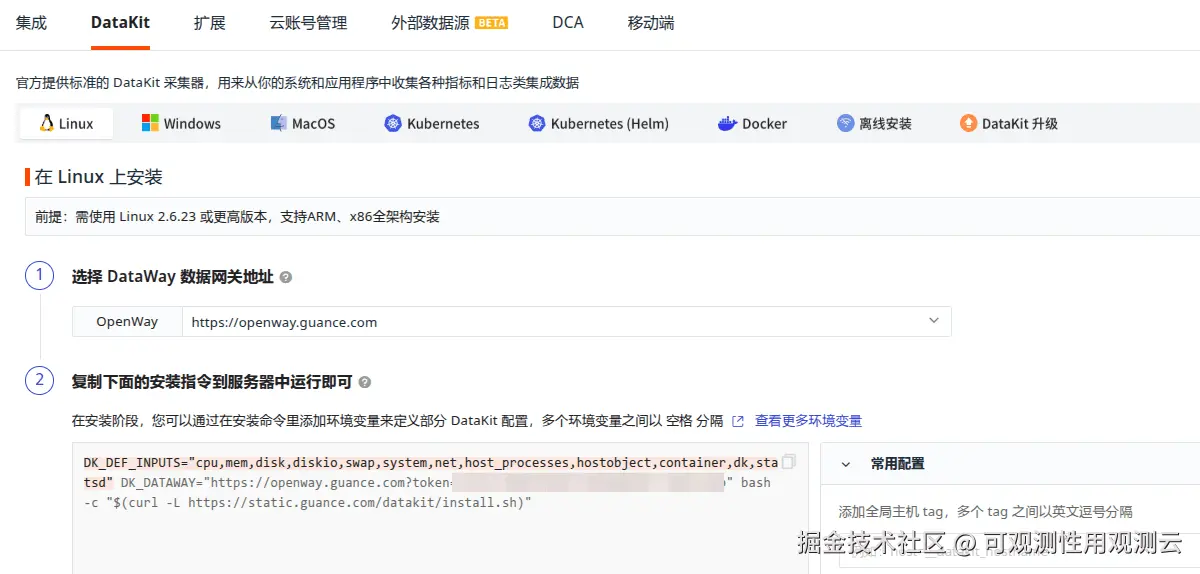Click the external link icon before 查看更多环境变量
Viewport: 1200px width, 574px height.
click(x=738, y=421)
